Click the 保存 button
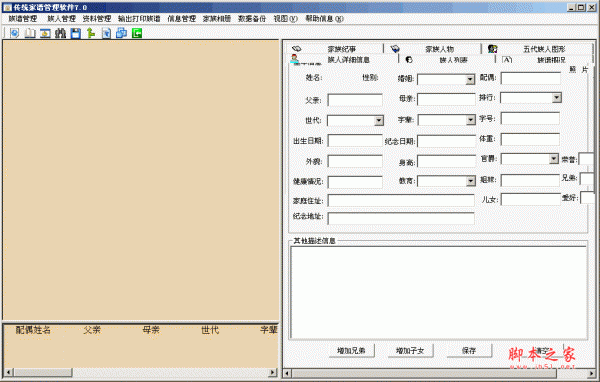600x382 pixels. [x=469, y=350]
